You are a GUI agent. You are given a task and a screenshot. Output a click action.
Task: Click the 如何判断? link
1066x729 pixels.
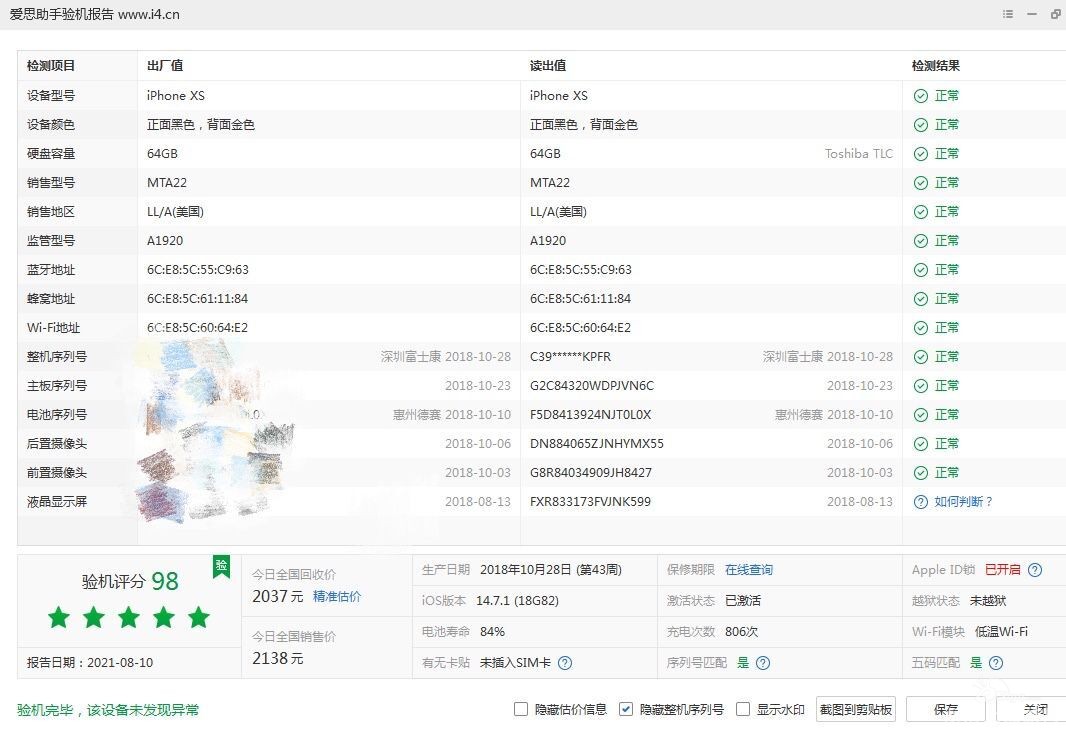point(963,502)
